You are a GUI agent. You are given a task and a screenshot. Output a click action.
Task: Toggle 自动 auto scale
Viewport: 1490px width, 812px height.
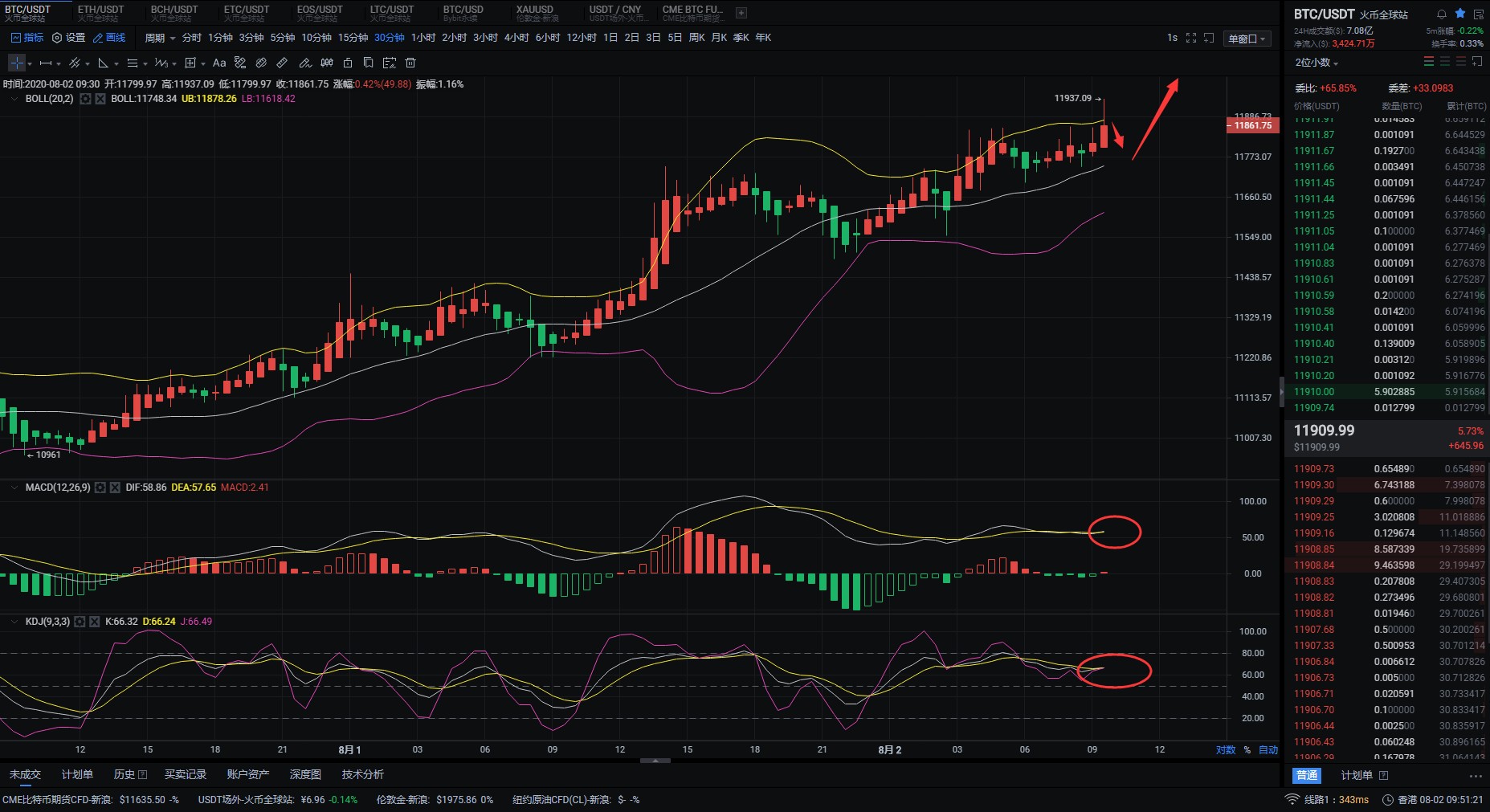click(x=1268, y=750)
